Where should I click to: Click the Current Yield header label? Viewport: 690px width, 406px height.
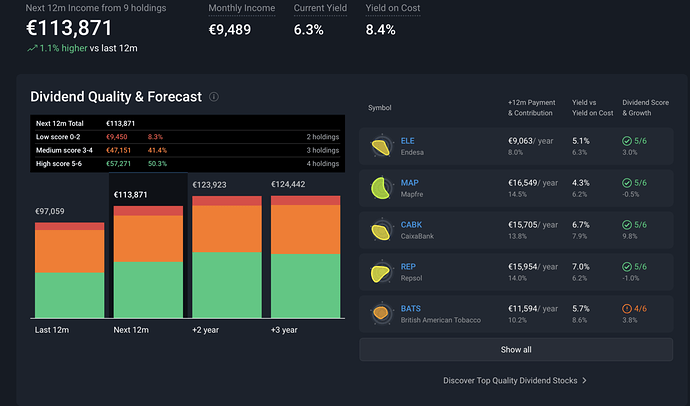pos(320,8)
